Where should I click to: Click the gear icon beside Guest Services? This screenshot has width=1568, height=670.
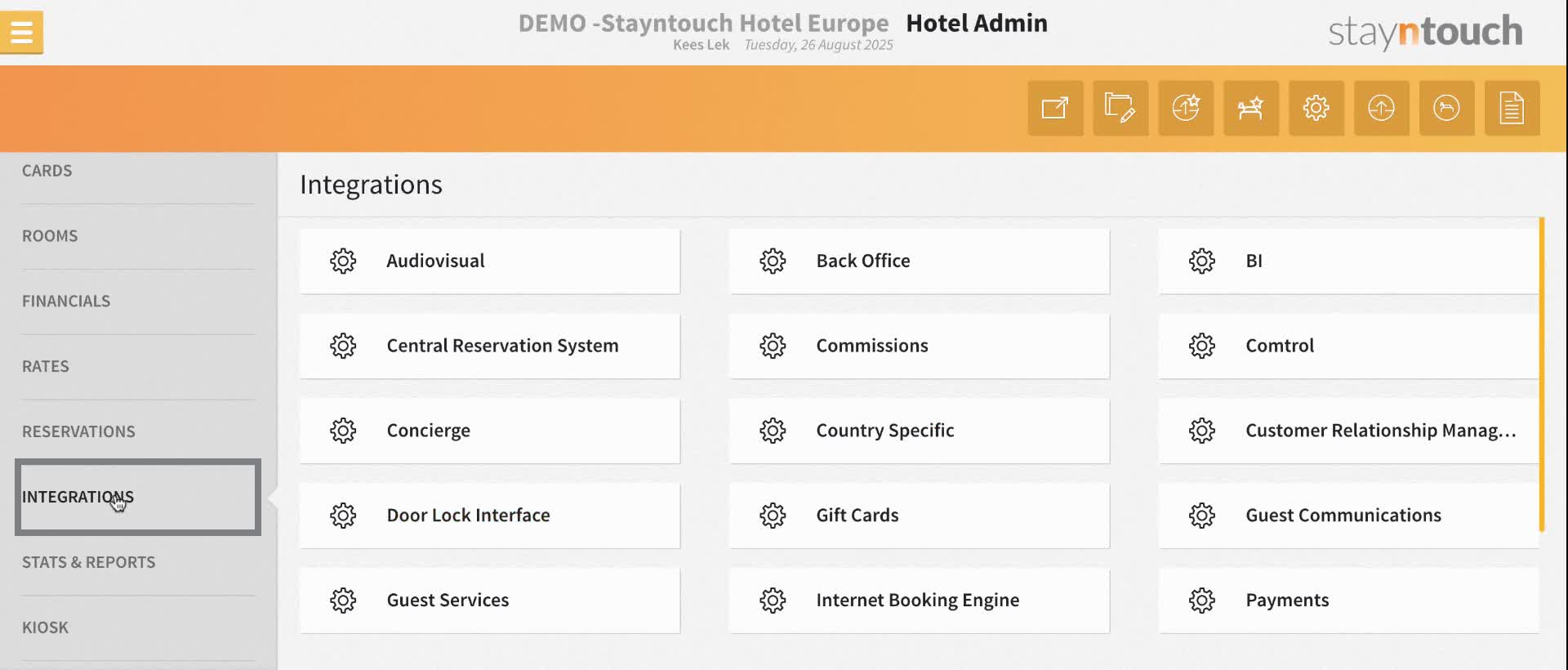click(343, 601)
